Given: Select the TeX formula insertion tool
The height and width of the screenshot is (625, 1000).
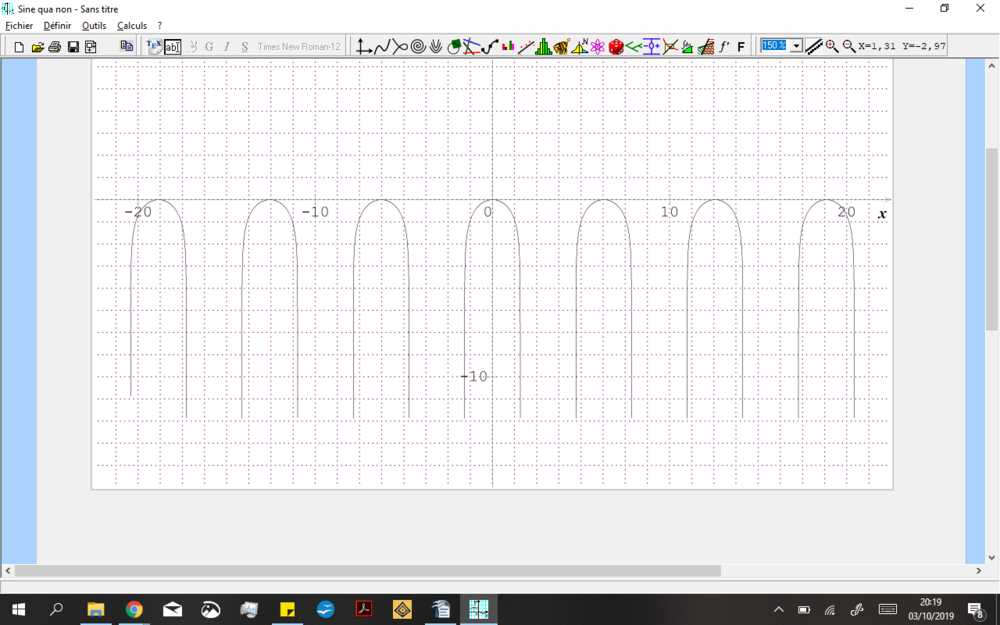Looking at the screenshot, I should click(x=154, y=47).
